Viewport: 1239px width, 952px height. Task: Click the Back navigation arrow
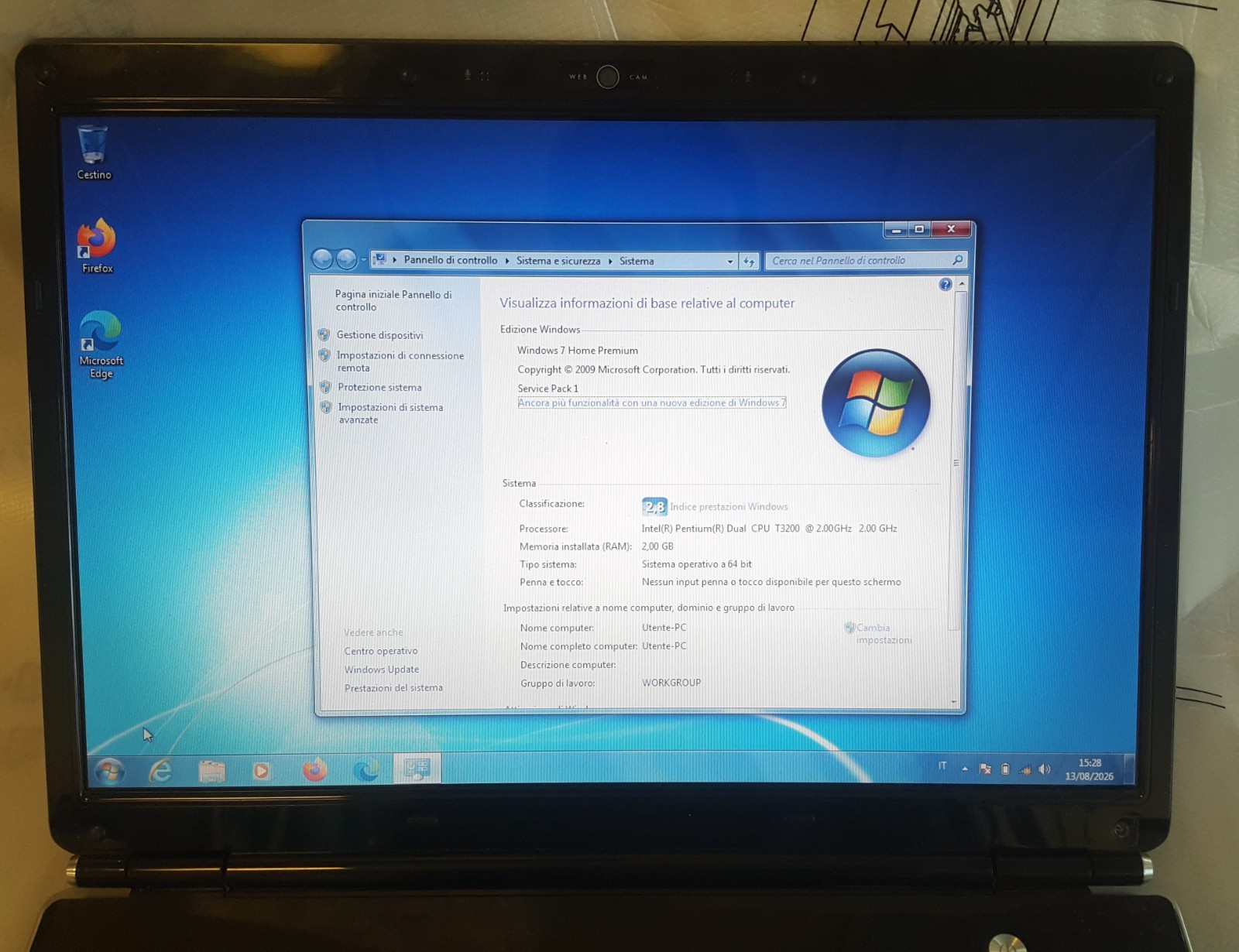(322, 259)
